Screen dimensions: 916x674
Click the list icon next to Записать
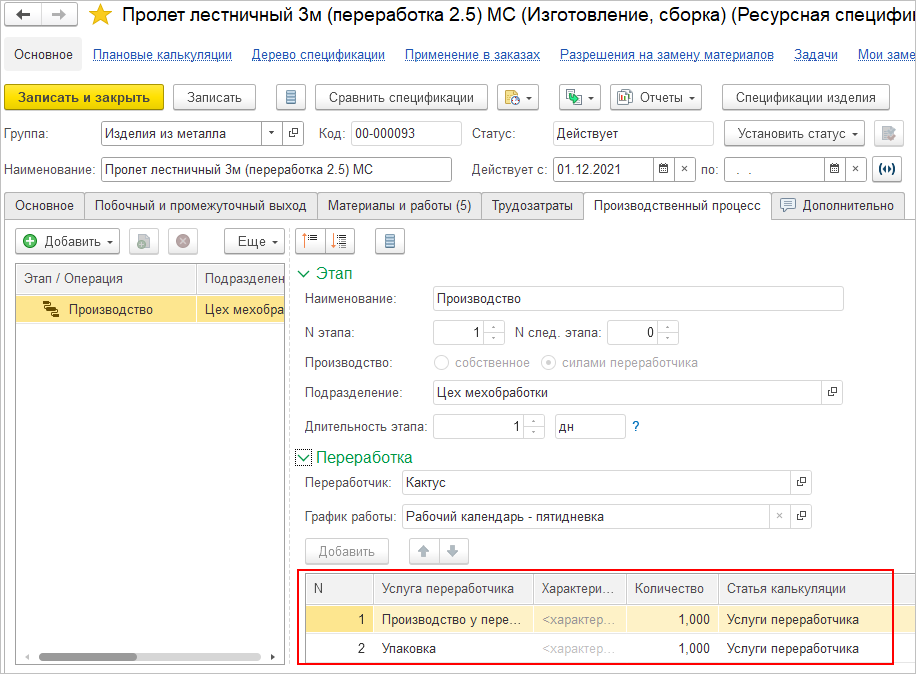point(290,97)
